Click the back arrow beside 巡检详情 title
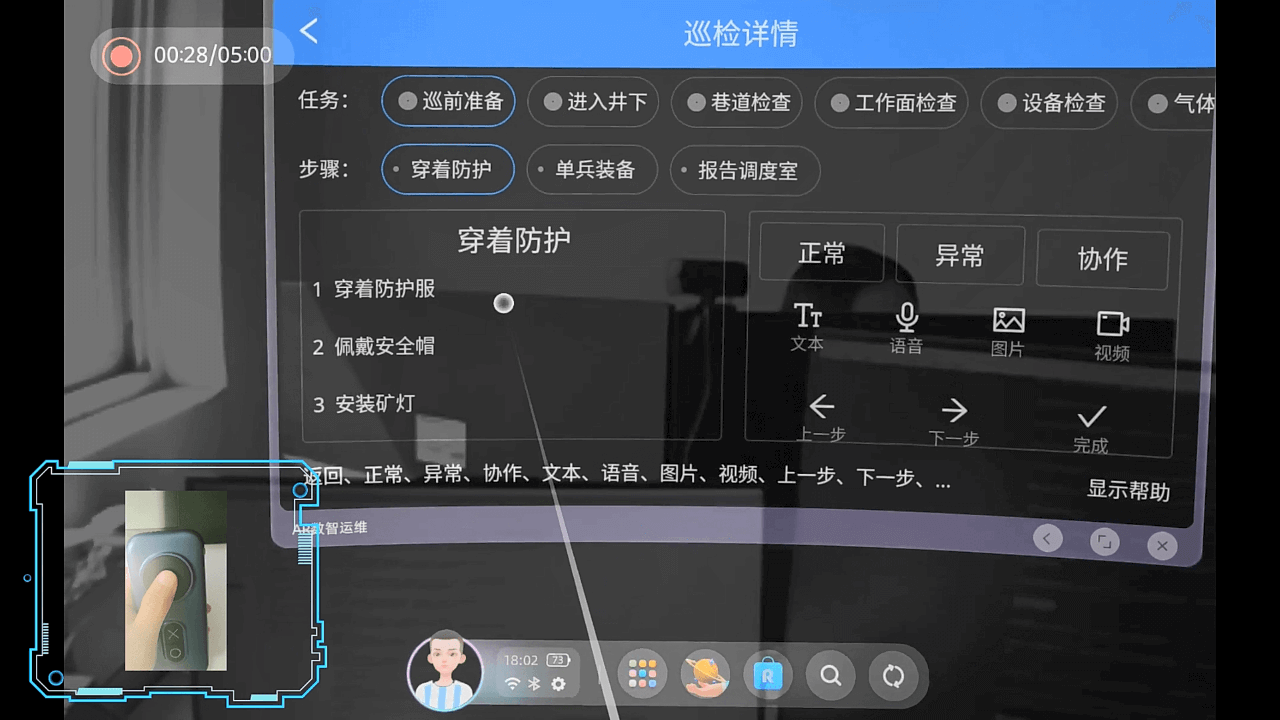The width and height of the screenshot is (1280, 720). click(308, 31)
